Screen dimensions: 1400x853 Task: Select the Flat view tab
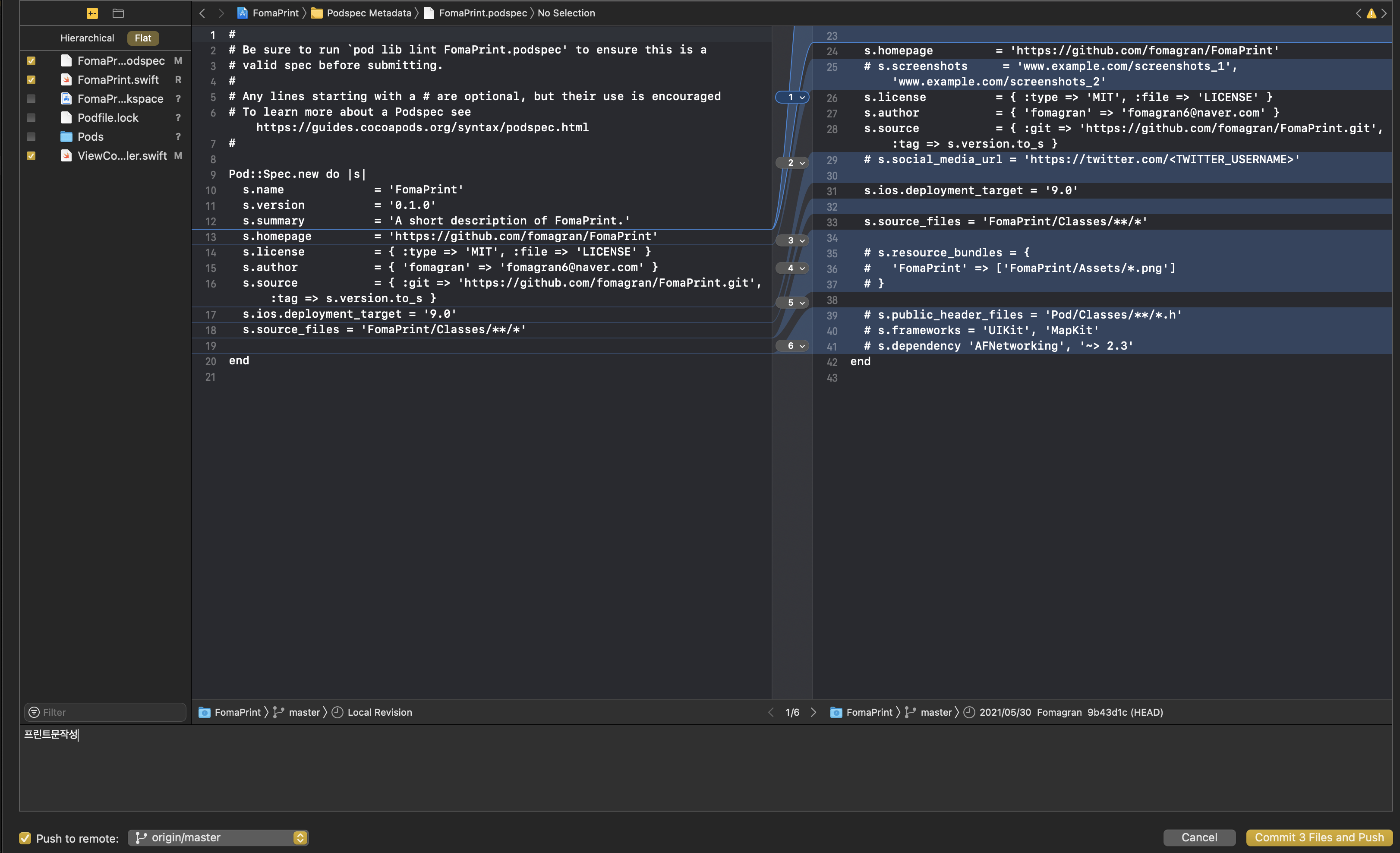[142, 38]
